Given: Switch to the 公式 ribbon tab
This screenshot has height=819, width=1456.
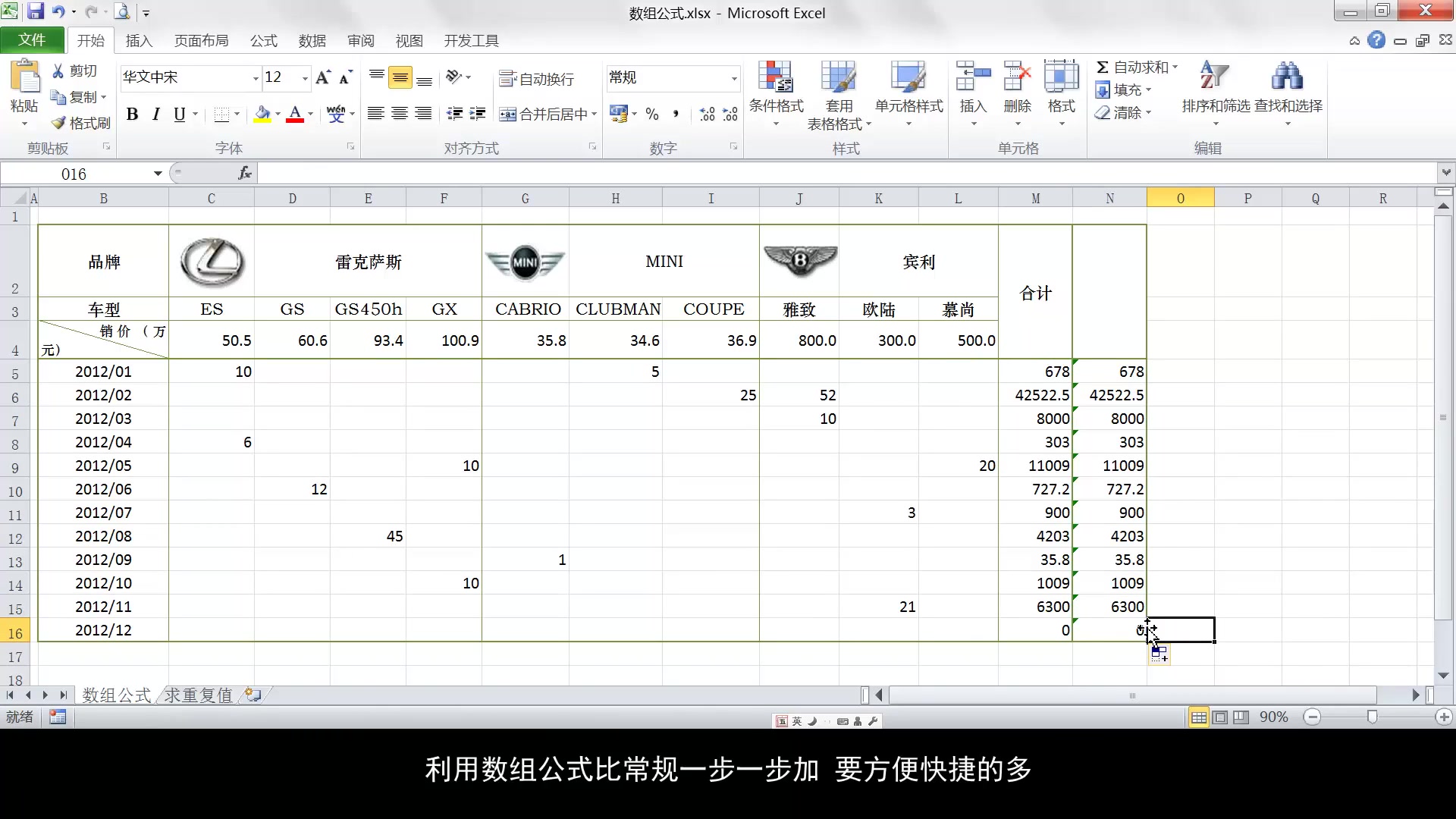Looking at the screenshot, I should click(263, 40).
